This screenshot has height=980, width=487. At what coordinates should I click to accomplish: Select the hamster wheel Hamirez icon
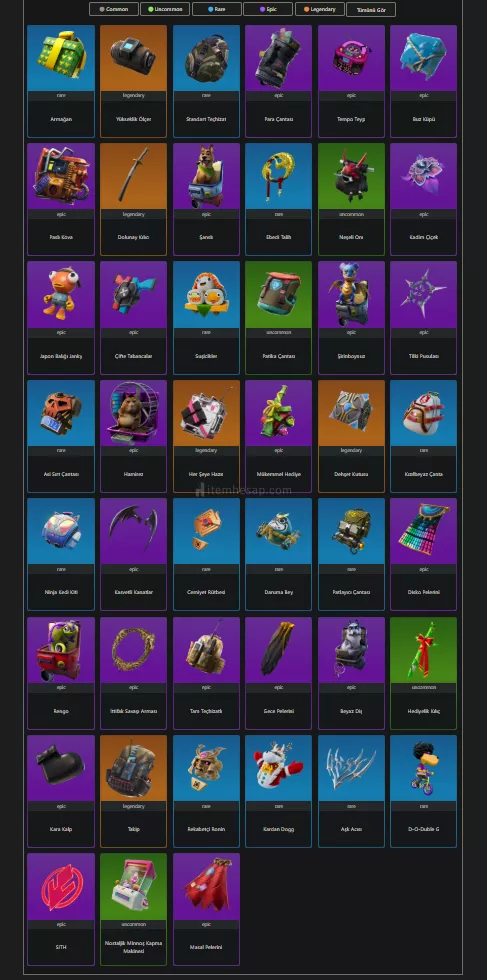coord(133,413)
